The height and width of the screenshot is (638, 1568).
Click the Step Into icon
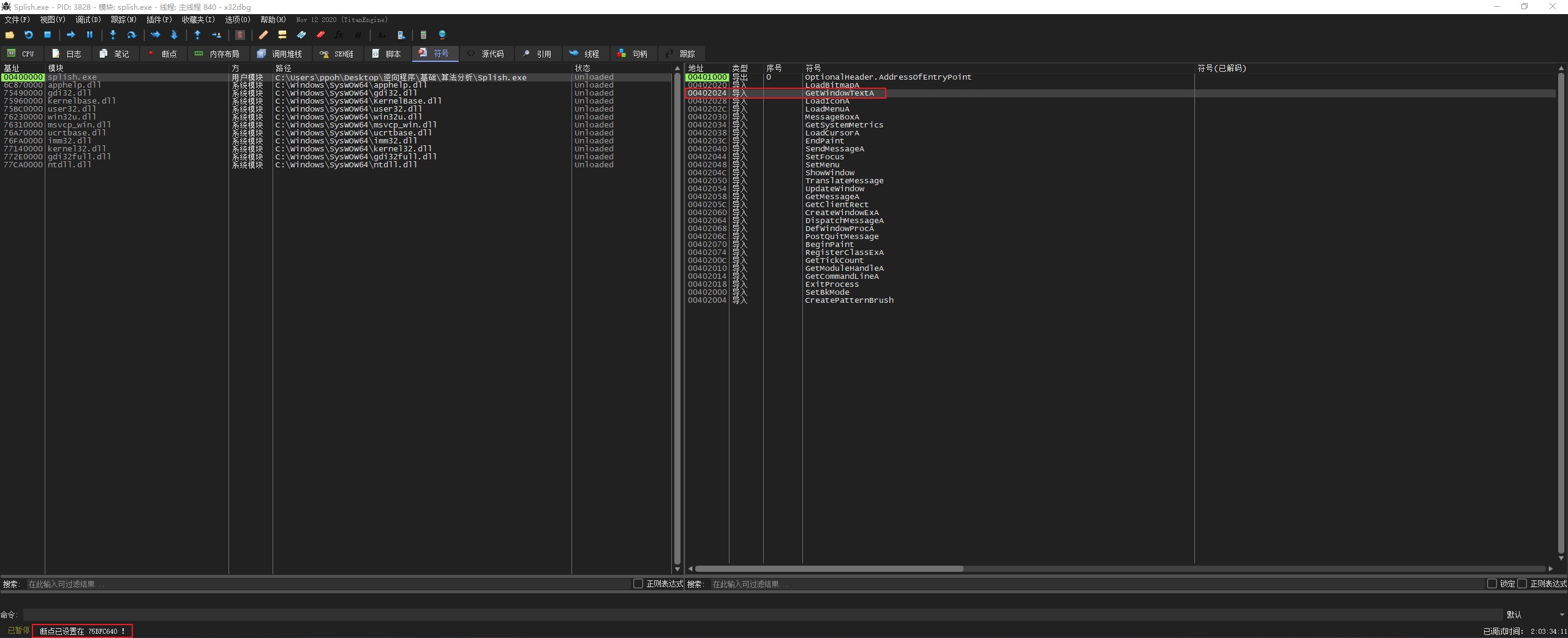click(113, 35)
